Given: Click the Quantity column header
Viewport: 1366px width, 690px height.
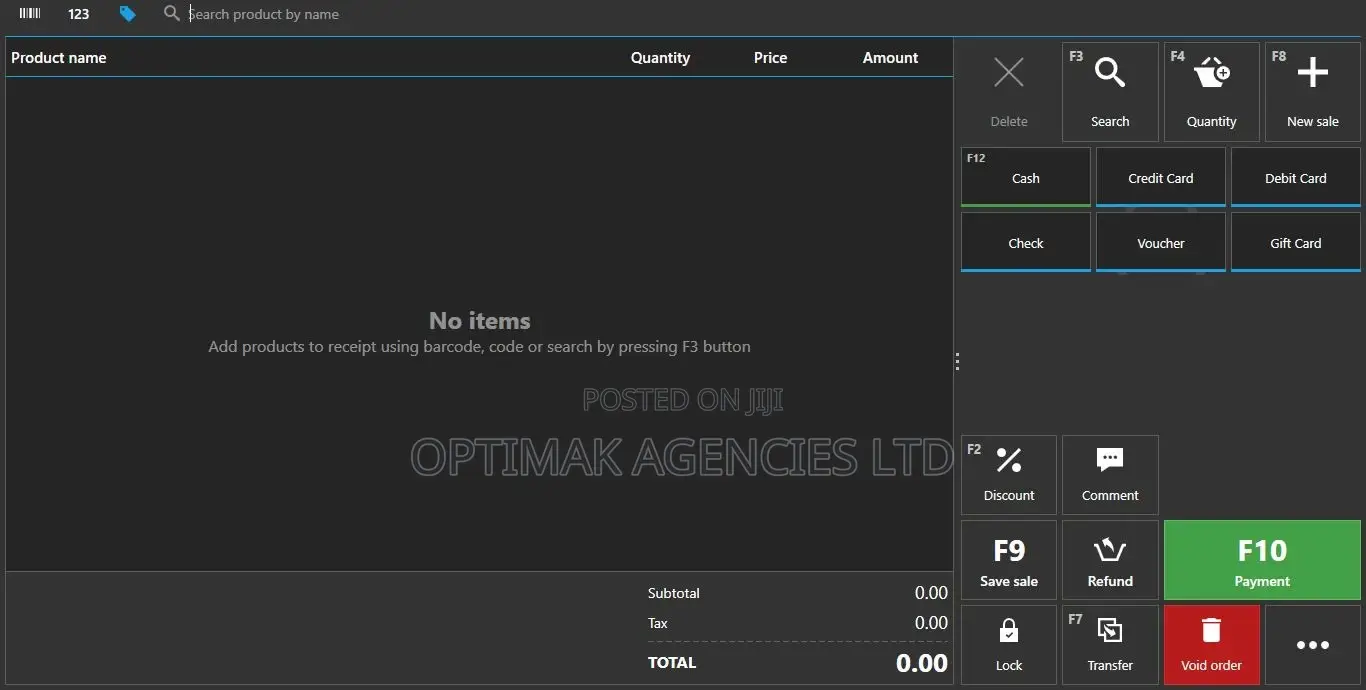Looking at the screenshot, I should coord(660,58).
